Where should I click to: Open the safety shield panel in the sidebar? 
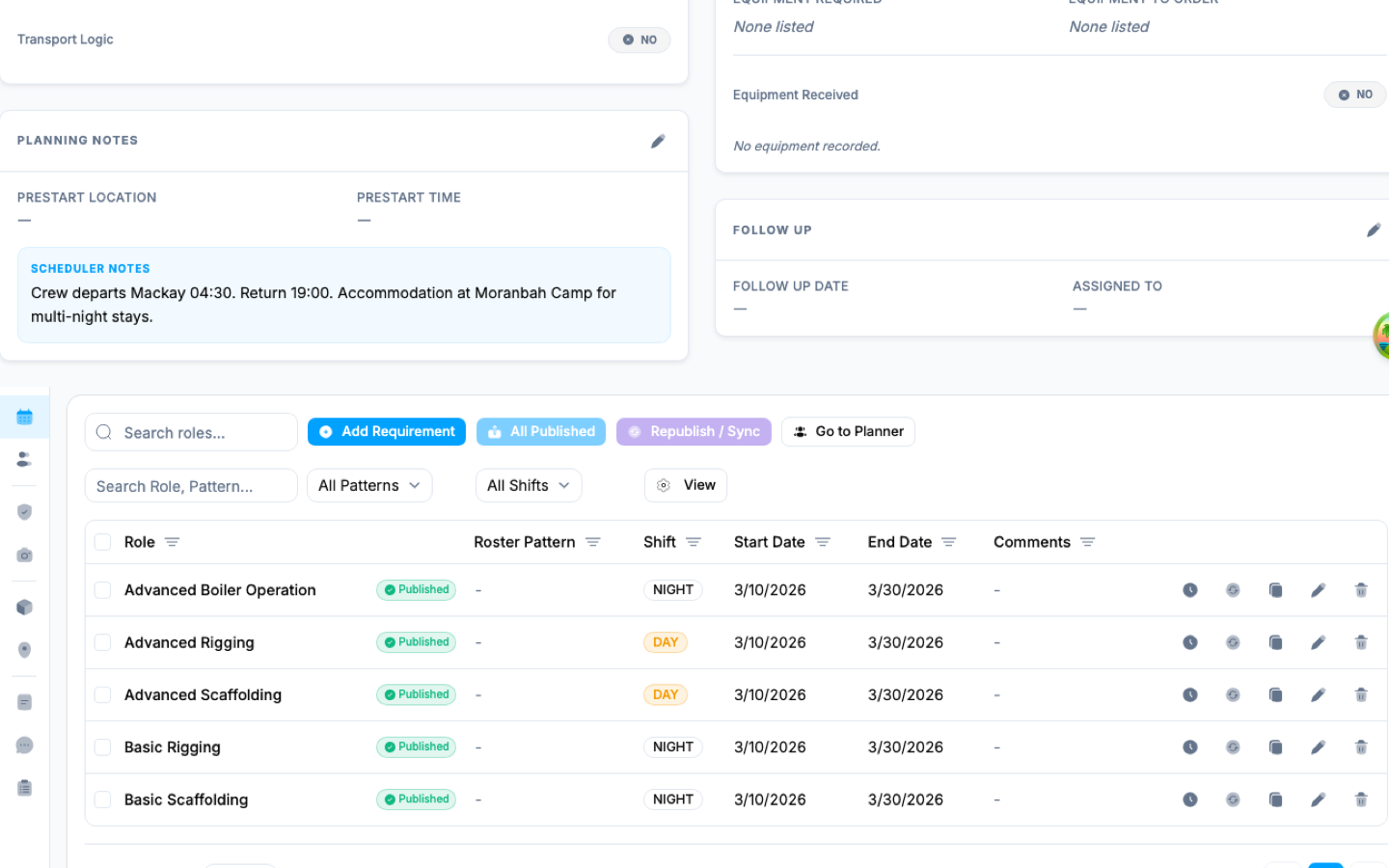tap(24, 511)
